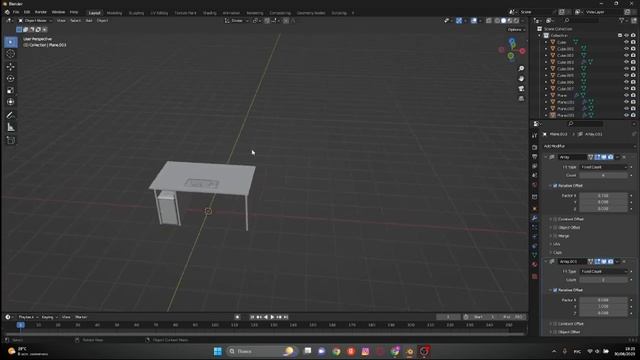Select the Add Cube tool
Image resolution: width=640 pixels, height=360 pixels.
pos(11,140)
